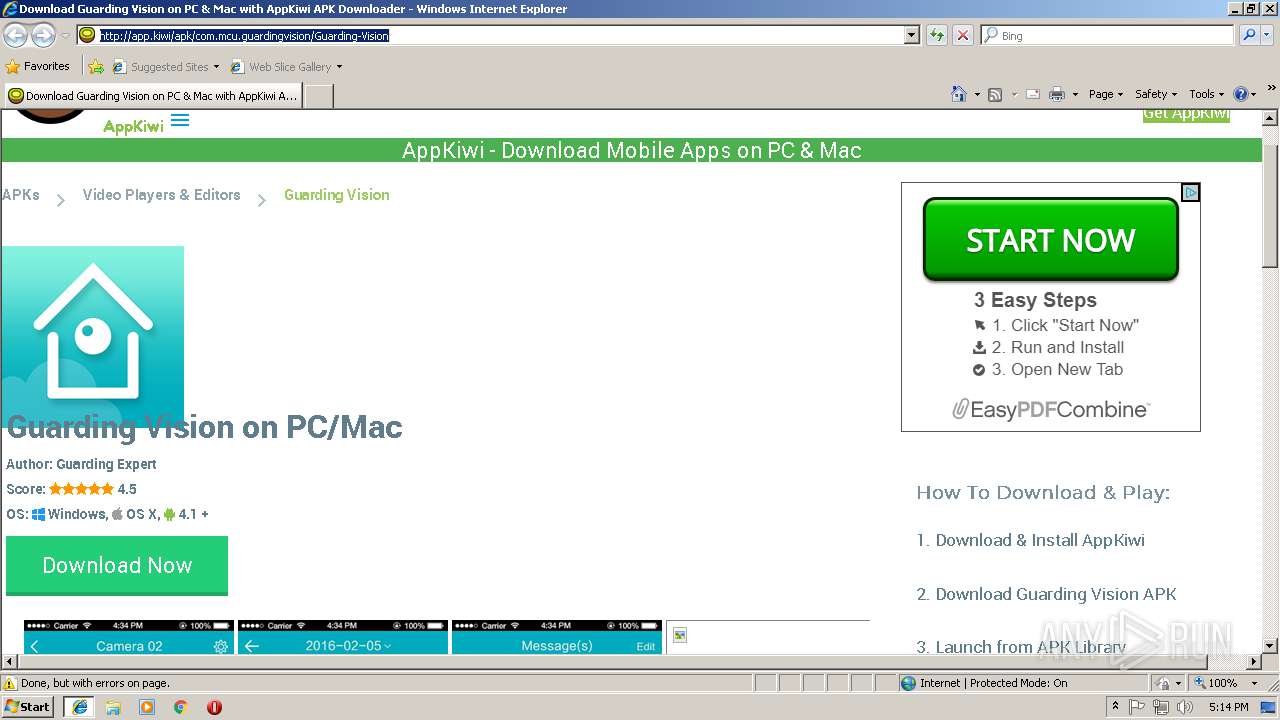Screen dimensions: 1280x720
Task: Click '1. Download & Install AppKiwi' step
Action: click(1030, 540)
